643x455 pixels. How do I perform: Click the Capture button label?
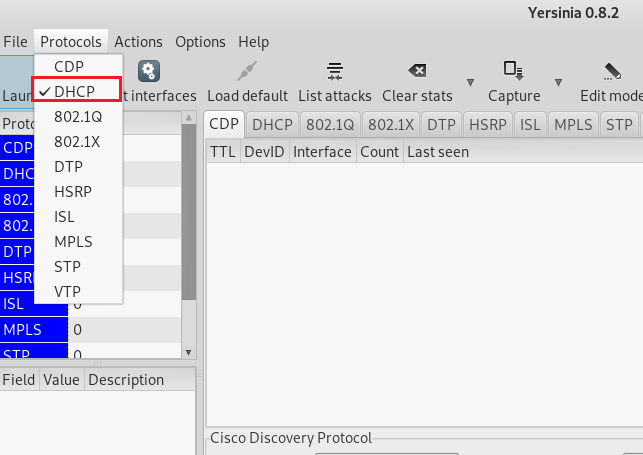pyautogui.click(x=514, y=96)
